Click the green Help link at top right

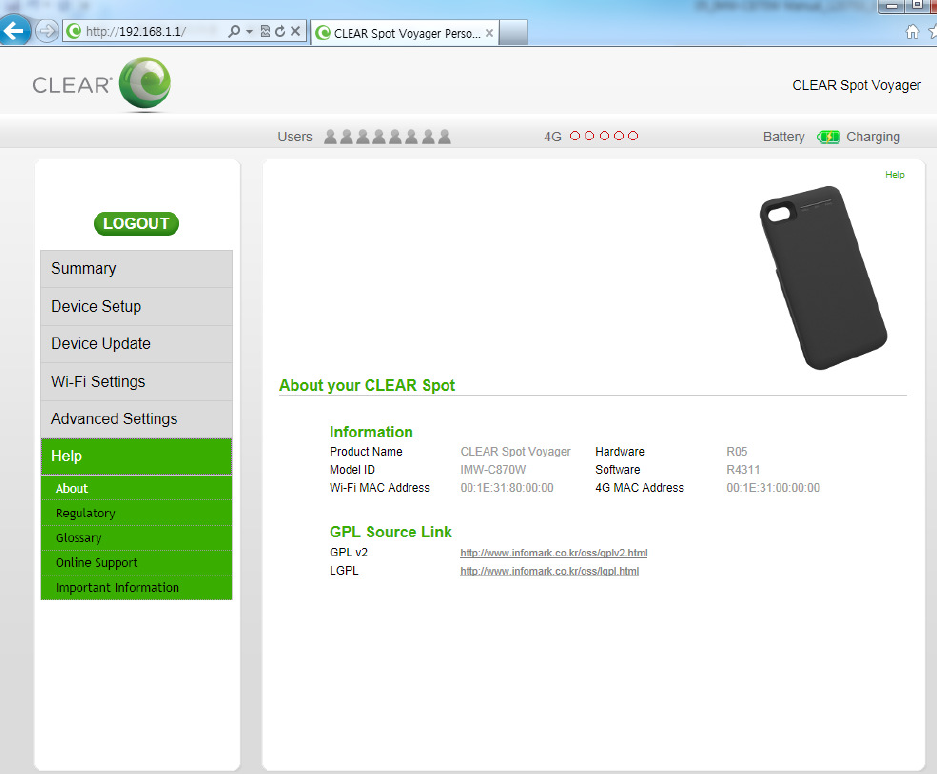[x=895, y=175]
